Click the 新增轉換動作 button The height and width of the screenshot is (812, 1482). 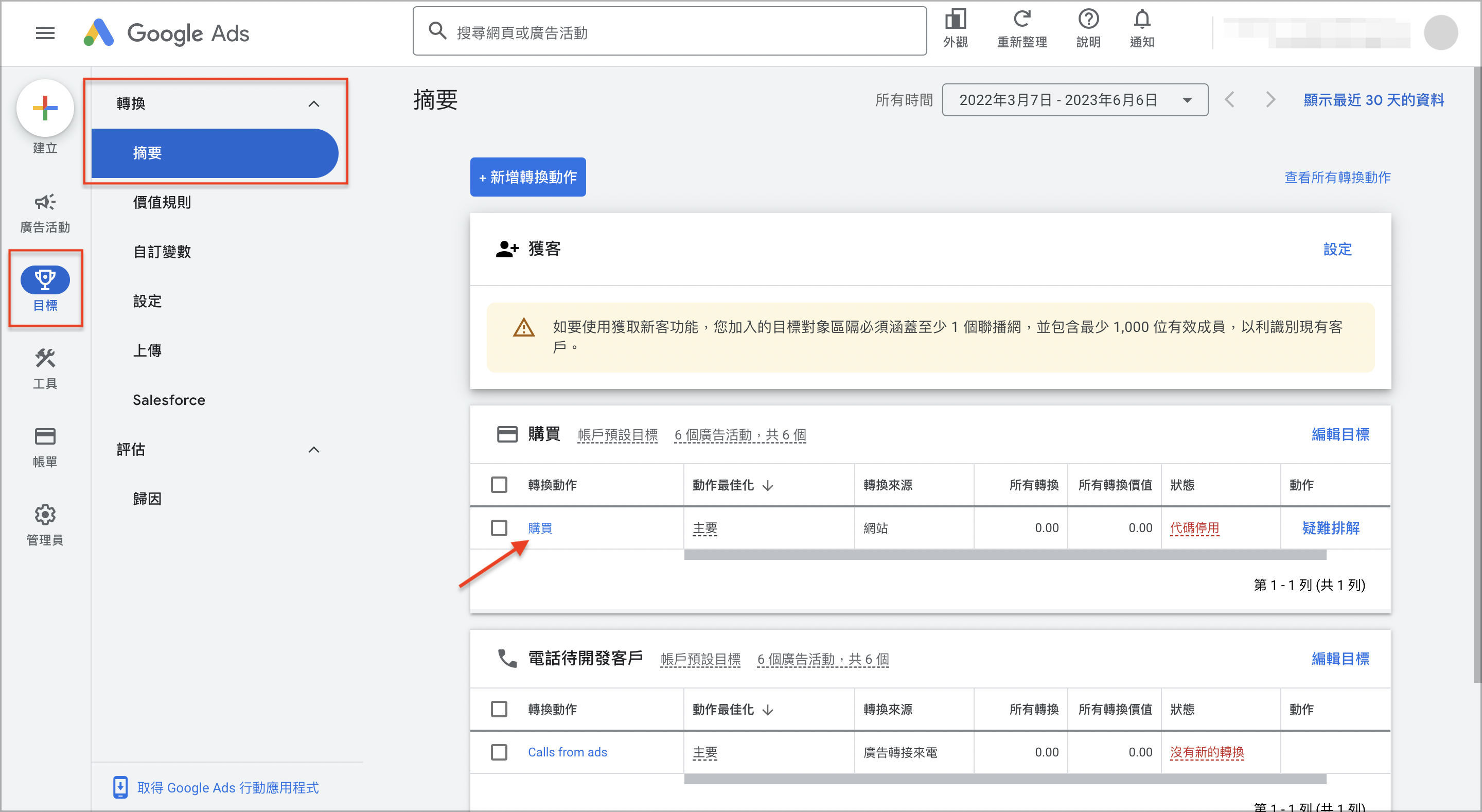pyautogui.click(x=527, y=177)
